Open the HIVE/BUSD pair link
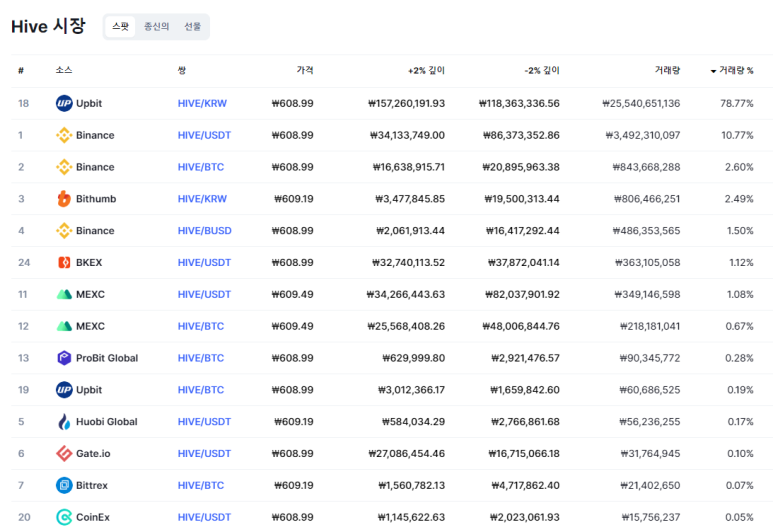 pyautogui.click(x=205, y=231)
